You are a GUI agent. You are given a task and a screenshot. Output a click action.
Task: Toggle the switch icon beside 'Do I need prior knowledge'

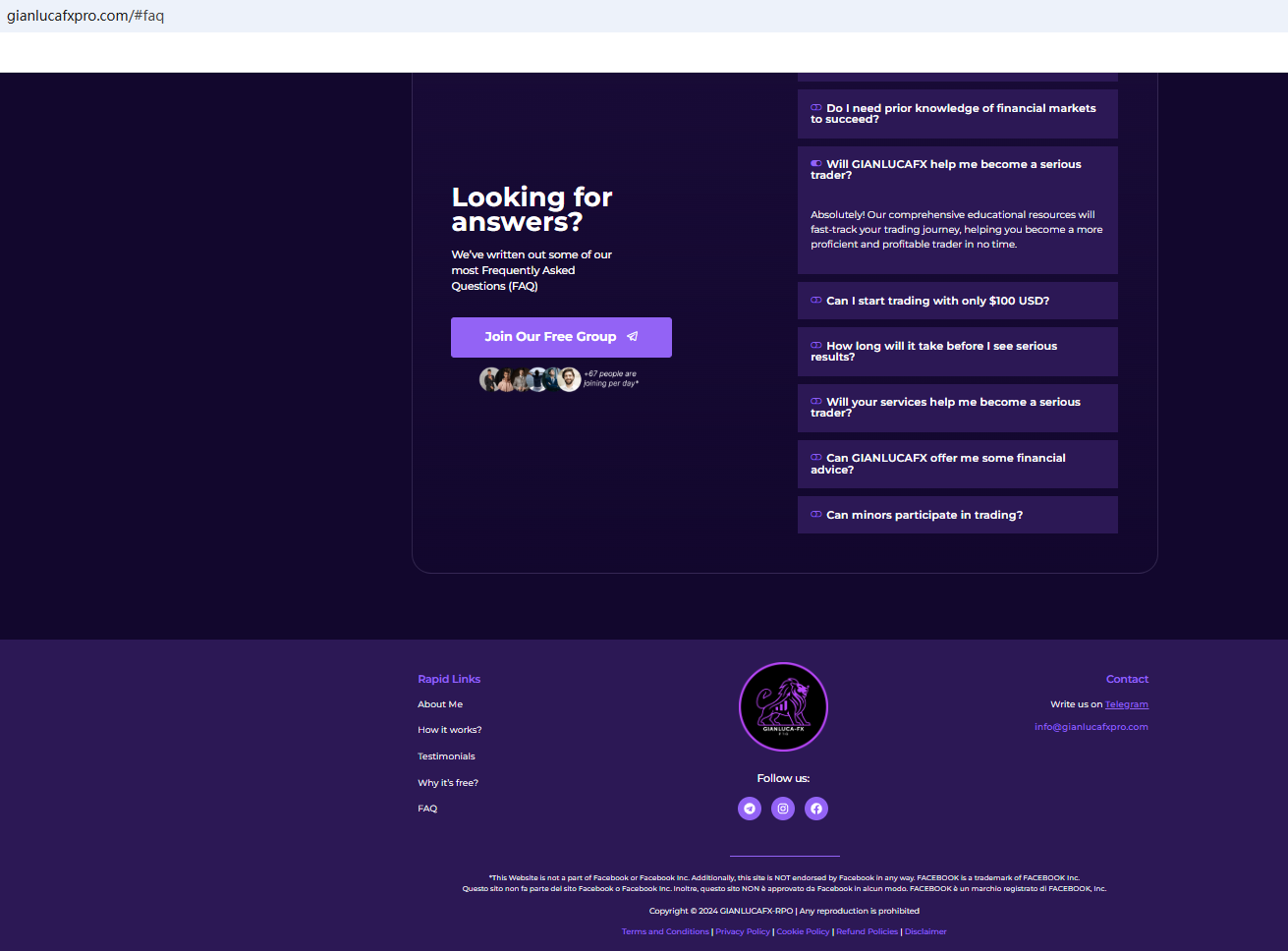(816, 108)
